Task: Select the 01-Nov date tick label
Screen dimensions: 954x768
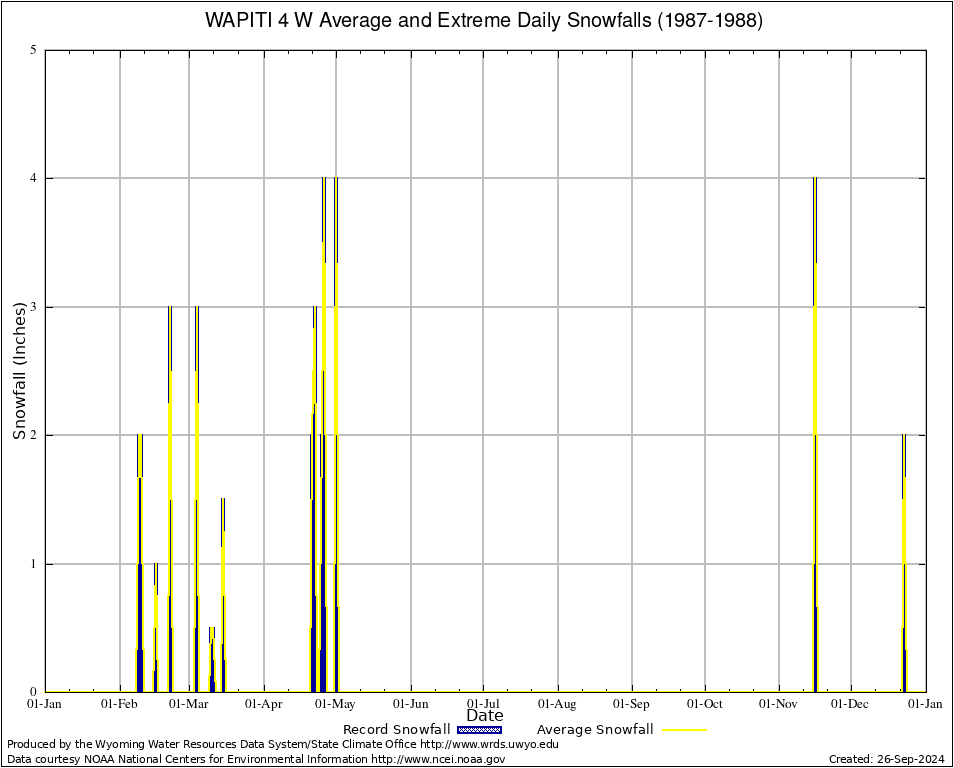Action: point(778,704)
